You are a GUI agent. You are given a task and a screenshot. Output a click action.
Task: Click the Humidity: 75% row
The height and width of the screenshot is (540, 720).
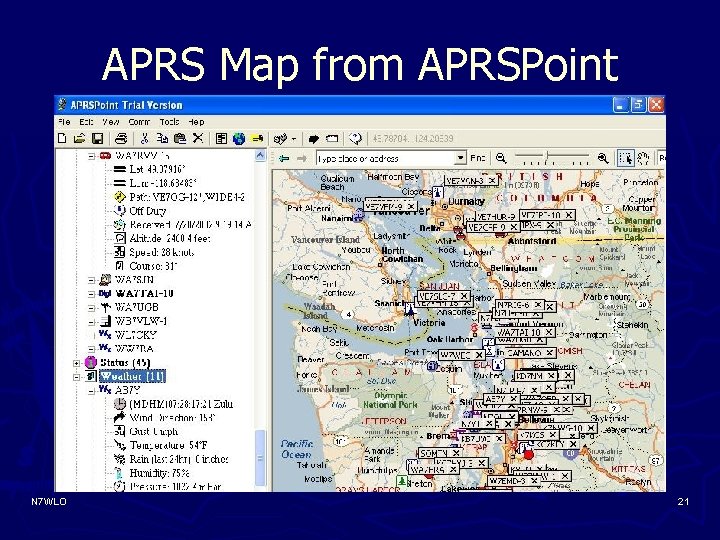click(159, 473)
